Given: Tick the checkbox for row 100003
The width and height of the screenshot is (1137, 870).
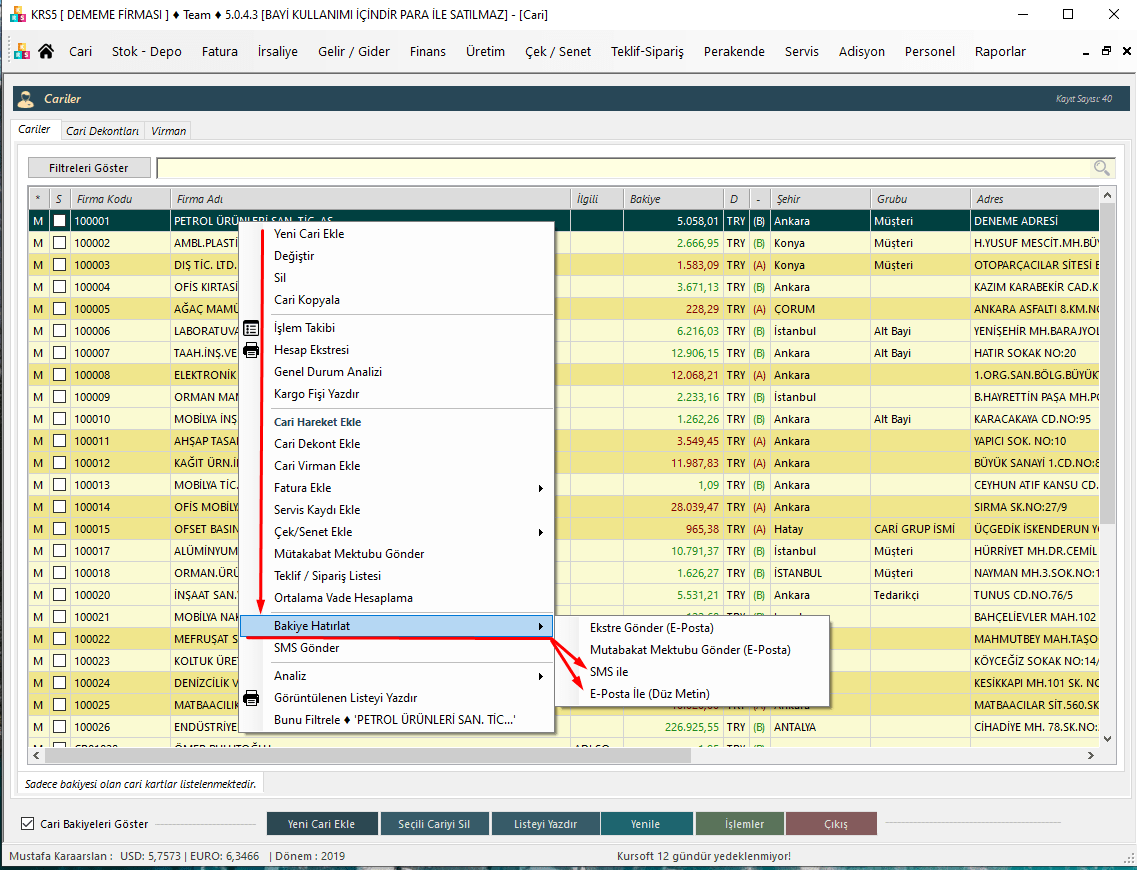Looking at the screenshot, I should [x=59, y=265].
